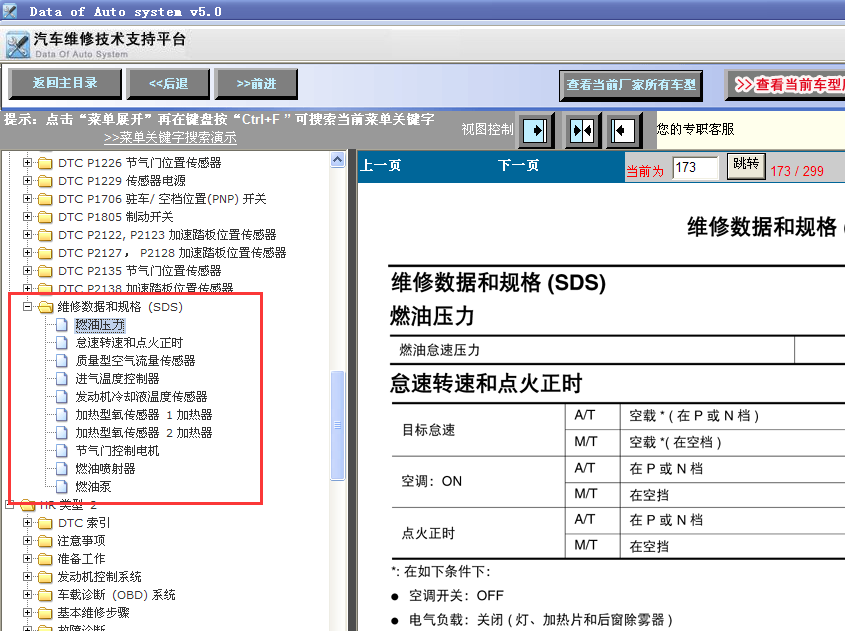The image size is (845, 631).
Task: Click view control collapse-left arrow icon
Action: 623,129
